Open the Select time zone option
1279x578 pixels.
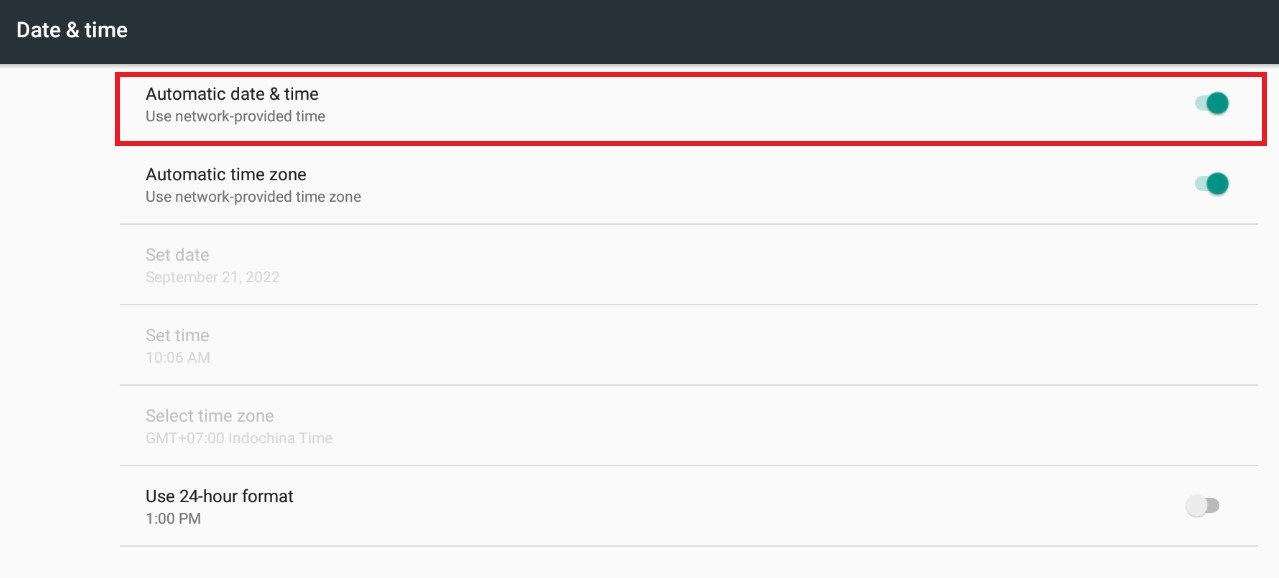pos(209,416)
